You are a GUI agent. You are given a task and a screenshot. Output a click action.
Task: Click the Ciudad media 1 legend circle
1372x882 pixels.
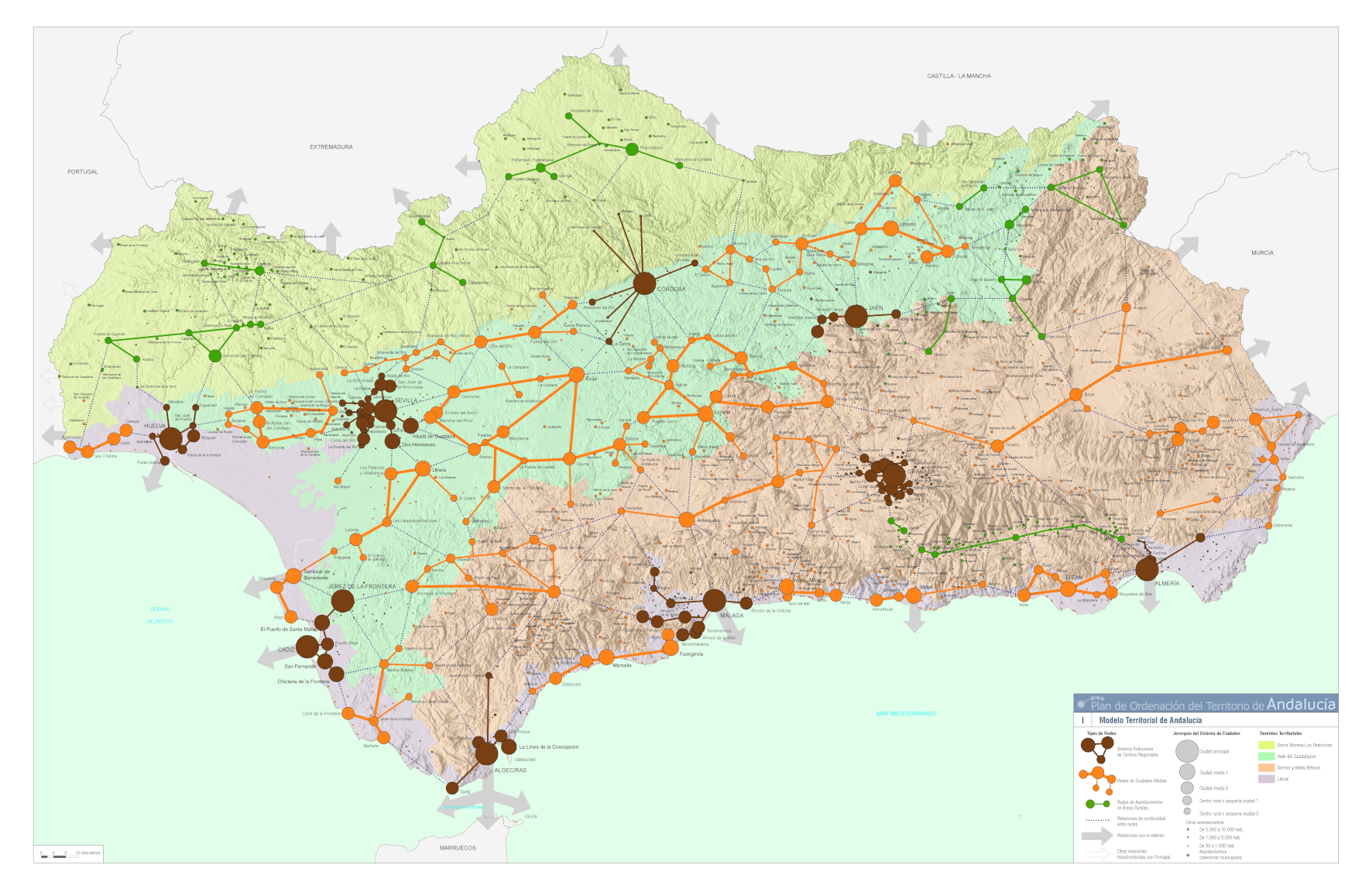point(1187,772)
